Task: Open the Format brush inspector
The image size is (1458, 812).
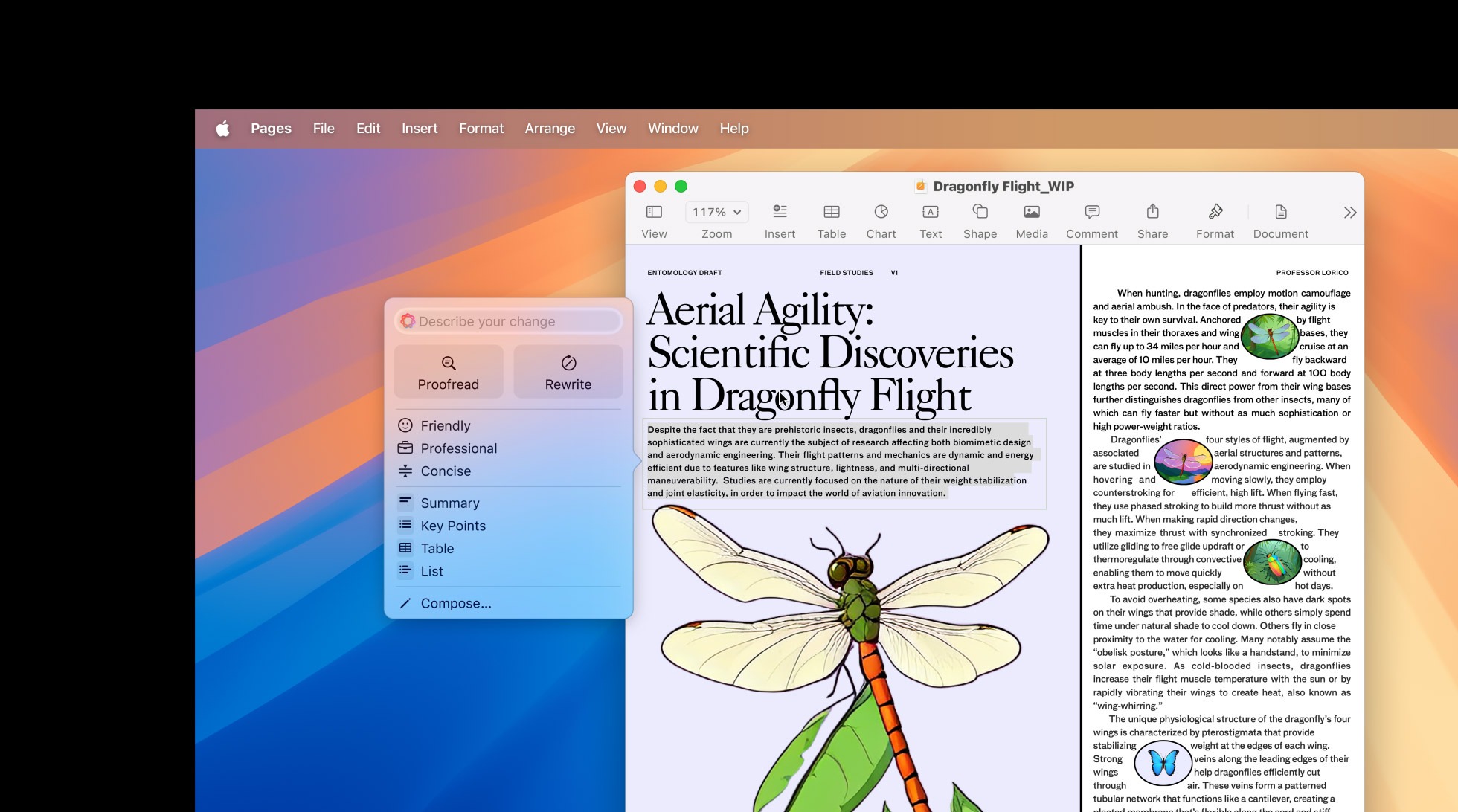Action: (x=1215, y=213)
